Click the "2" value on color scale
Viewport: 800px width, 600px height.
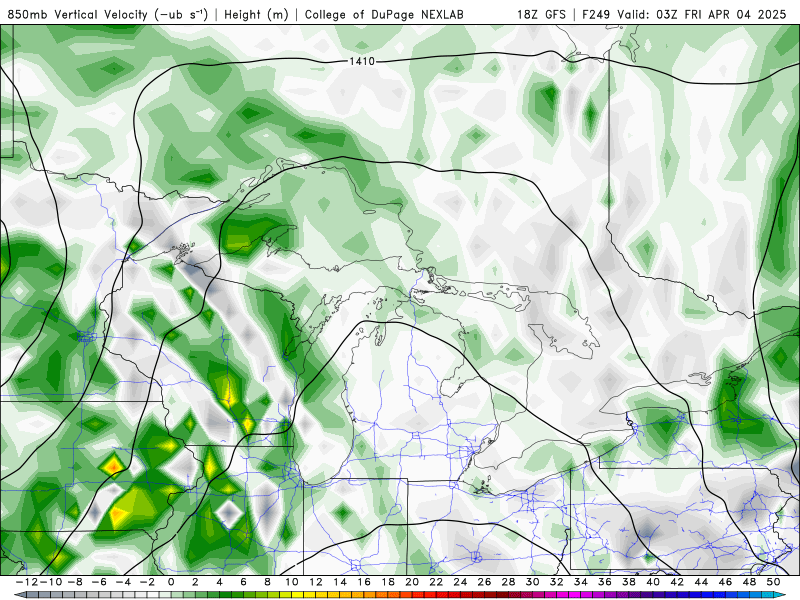click(195, 582)
